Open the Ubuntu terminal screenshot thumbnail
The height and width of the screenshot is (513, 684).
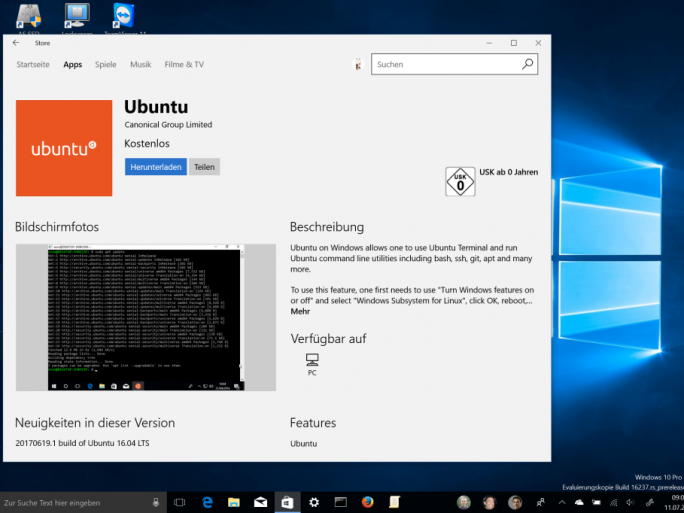point(146,317)
